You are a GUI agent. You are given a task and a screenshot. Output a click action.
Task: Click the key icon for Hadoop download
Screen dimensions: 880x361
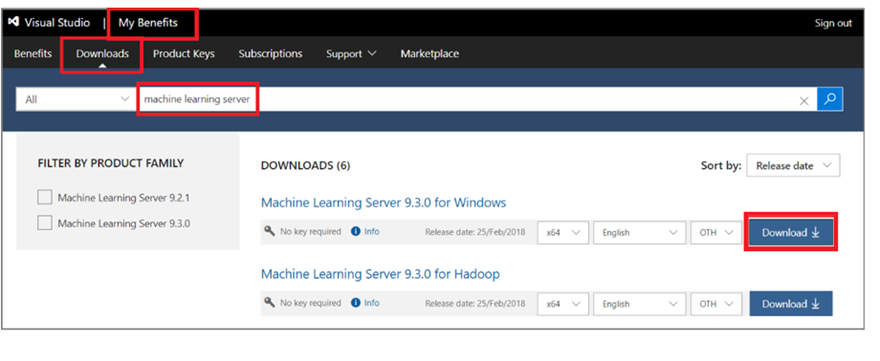point(269,303)
